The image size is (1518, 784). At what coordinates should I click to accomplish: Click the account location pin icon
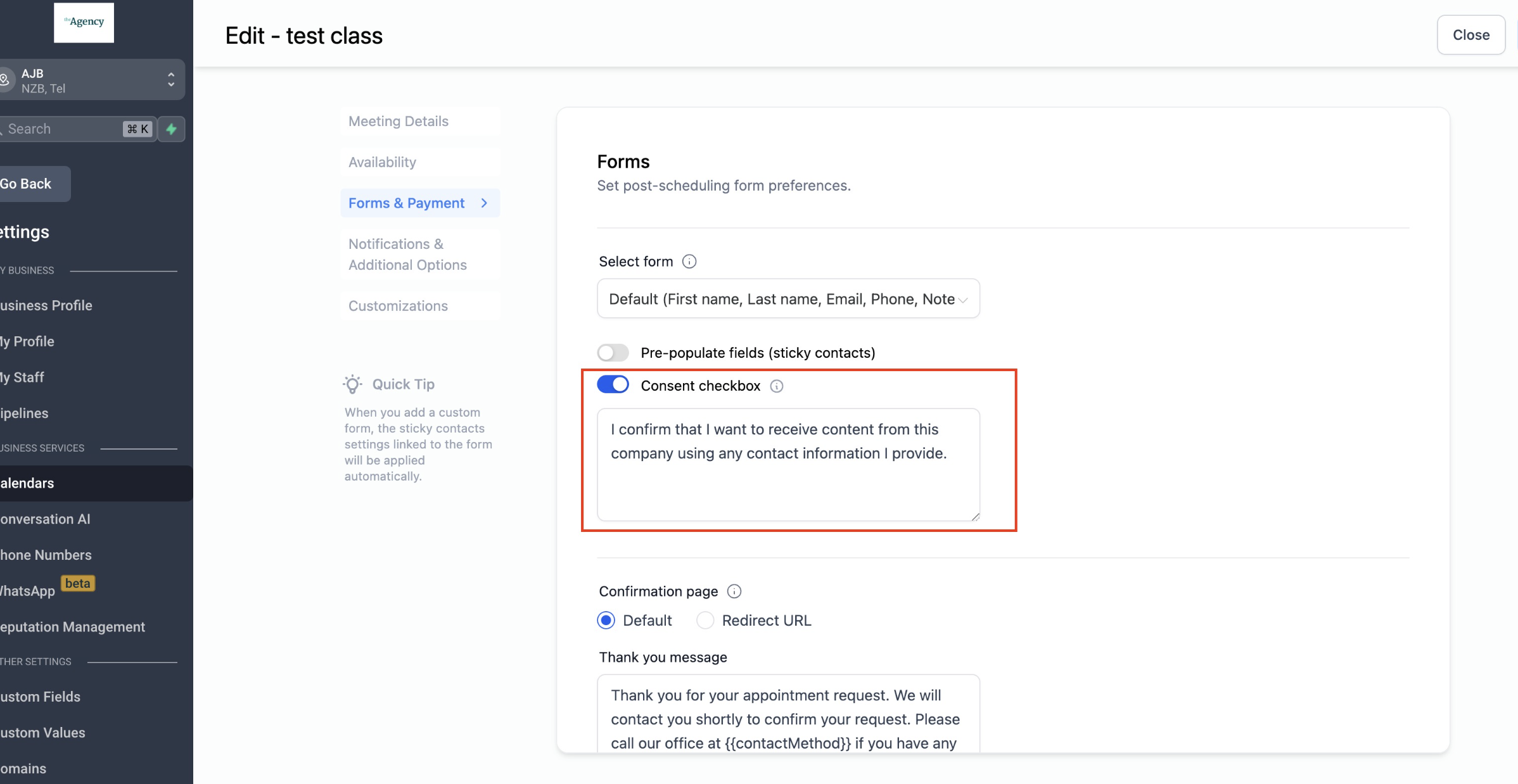[x=5, y=80]
